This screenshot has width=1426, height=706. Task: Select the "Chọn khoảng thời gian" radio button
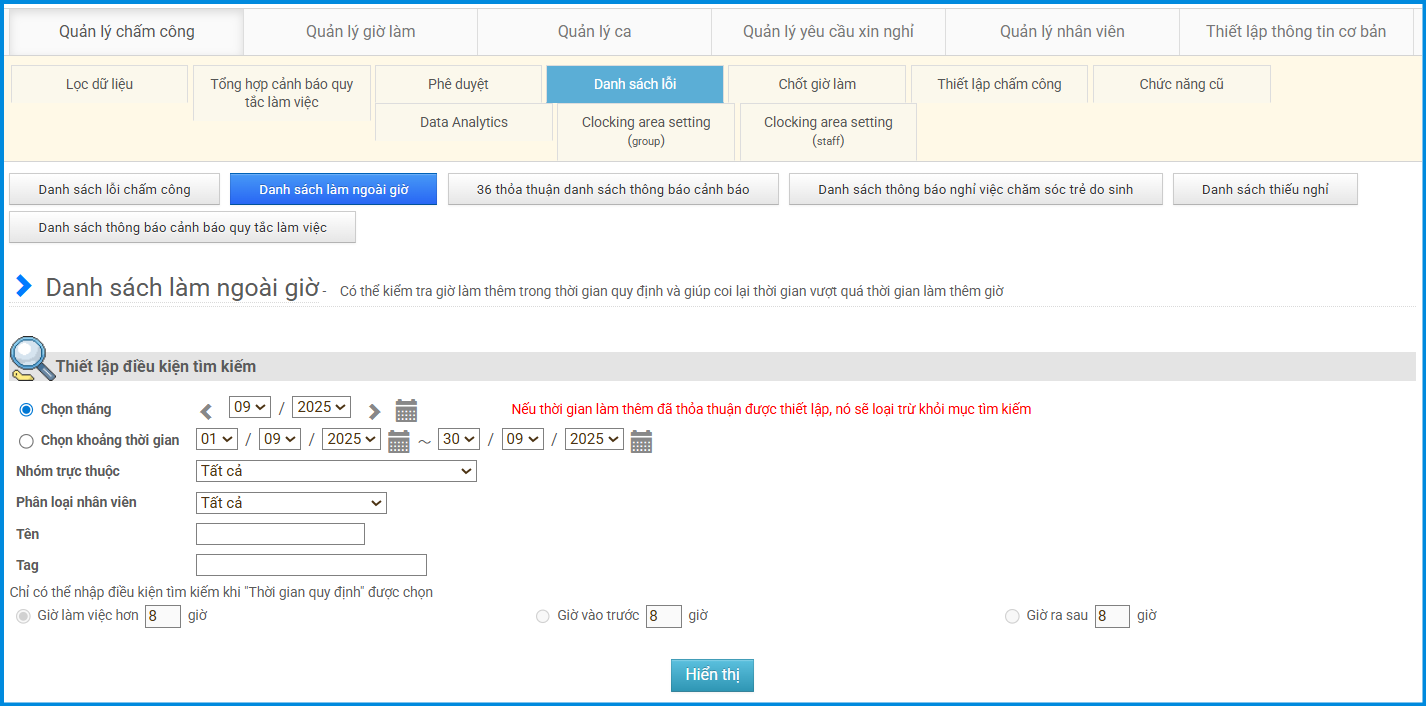[x=27, y=441]
